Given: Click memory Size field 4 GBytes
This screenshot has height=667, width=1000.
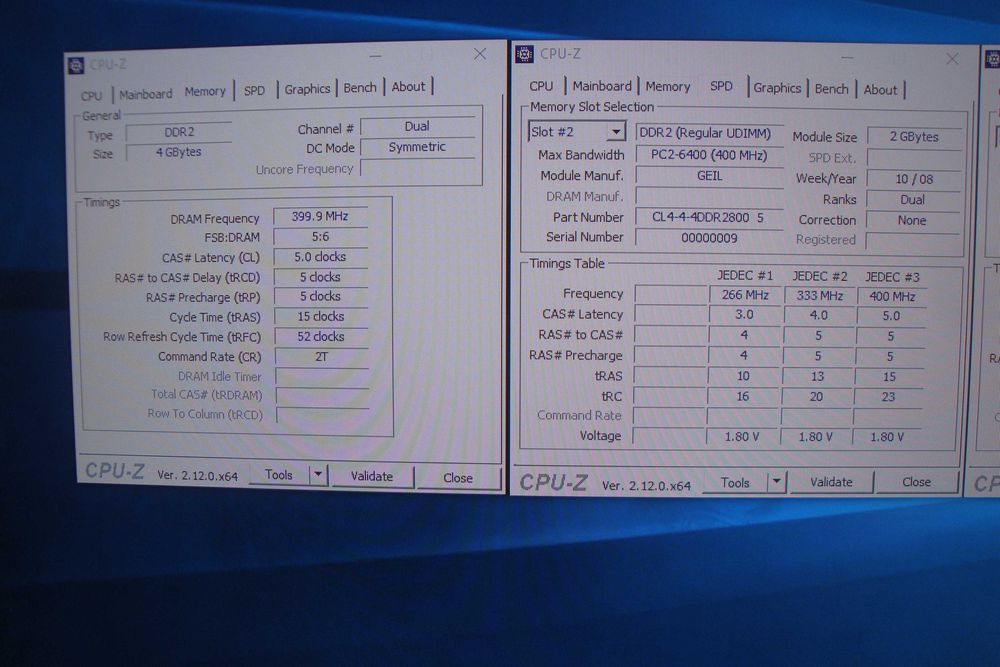Looking at the screenshot, I should pos(179,152).
